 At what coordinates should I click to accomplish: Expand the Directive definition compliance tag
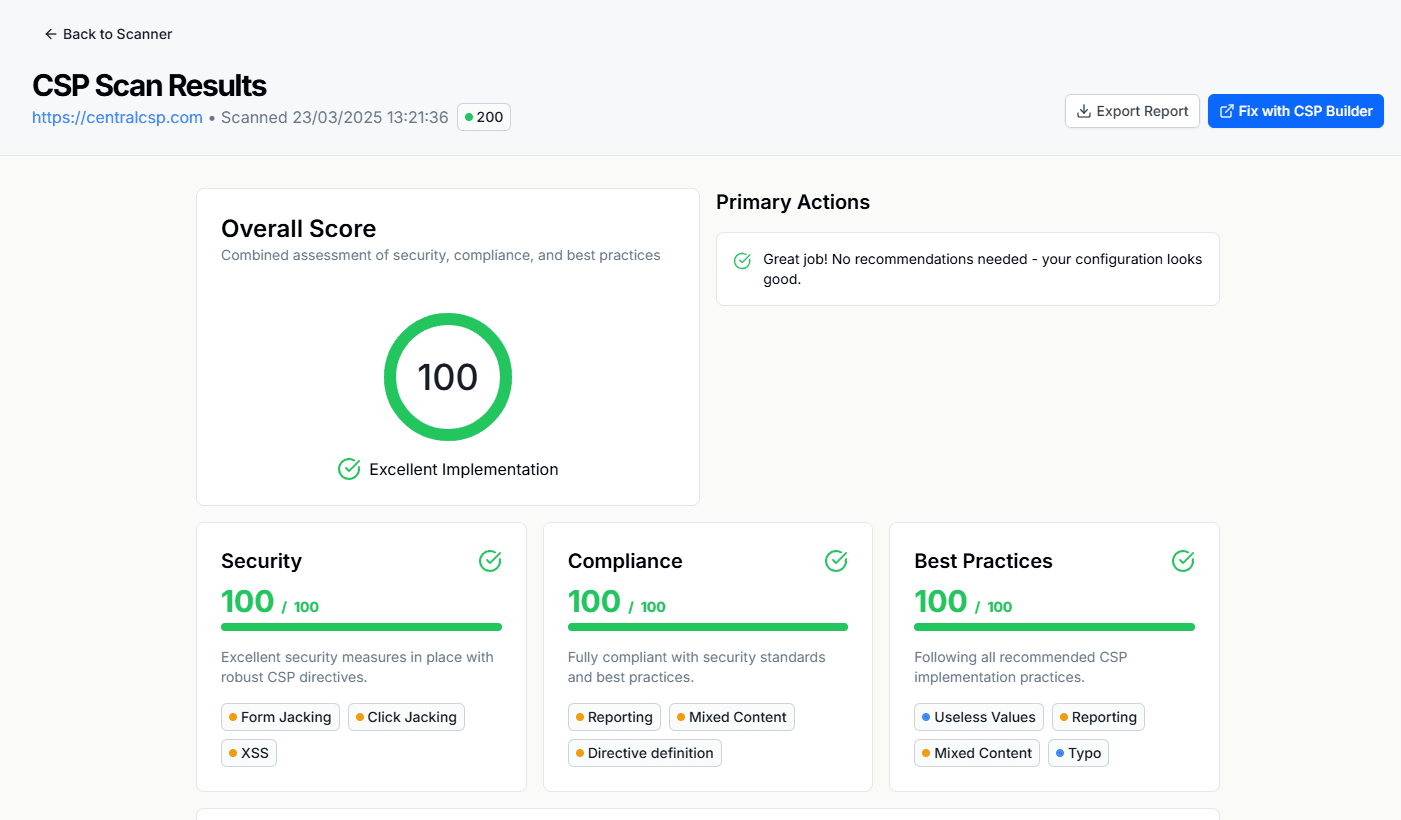[644, 753]
